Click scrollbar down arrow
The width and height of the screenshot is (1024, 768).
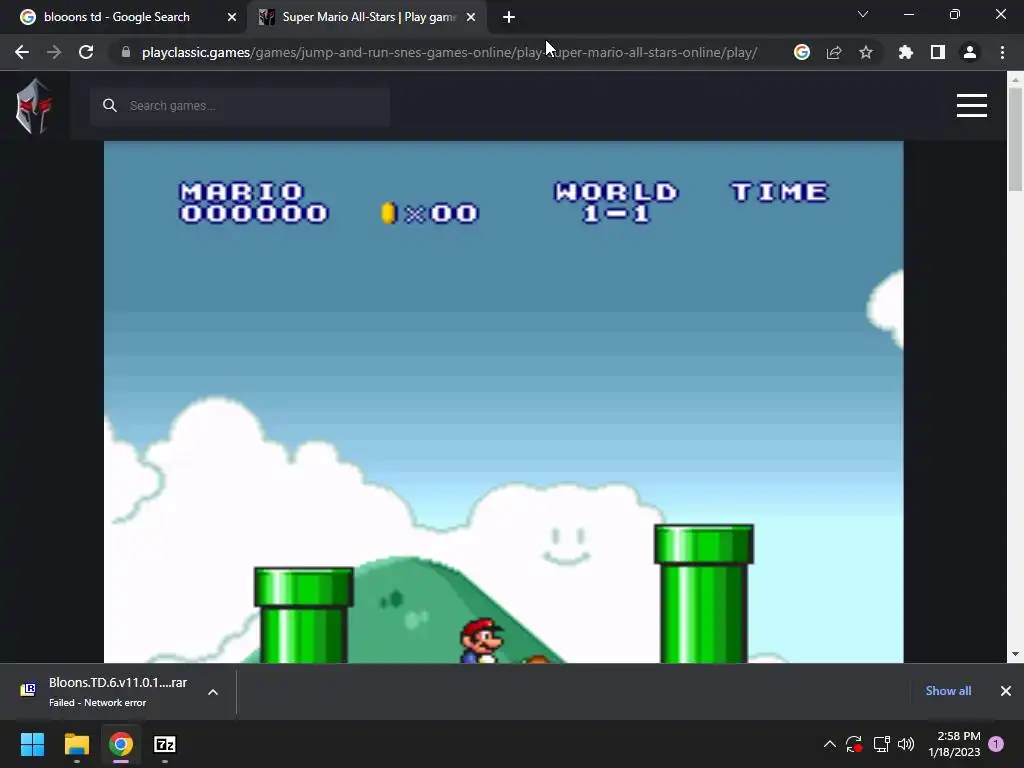pyautogui.click(x=1015, y=654)
